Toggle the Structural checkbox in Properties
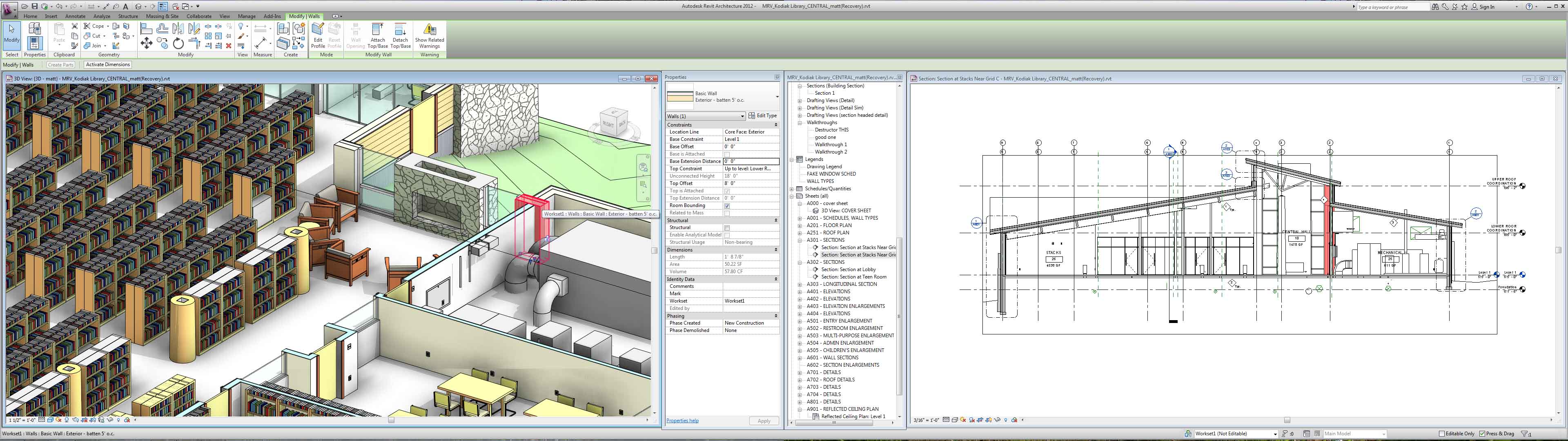Viewport: 1568px width, 441px height. tap(727, 228)
